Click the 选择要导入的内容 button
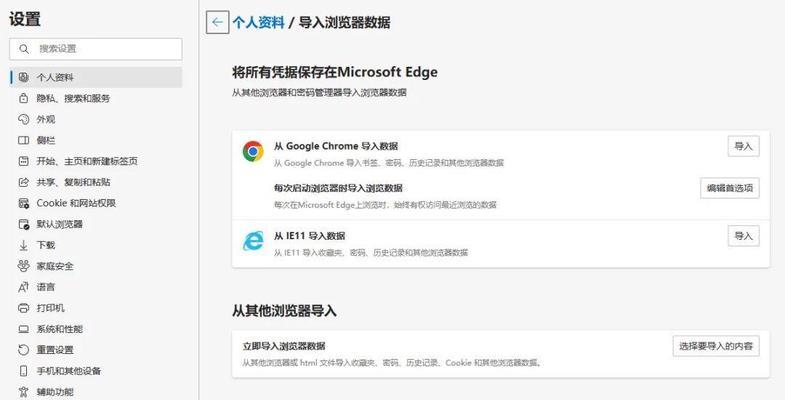 click(716, 346)
